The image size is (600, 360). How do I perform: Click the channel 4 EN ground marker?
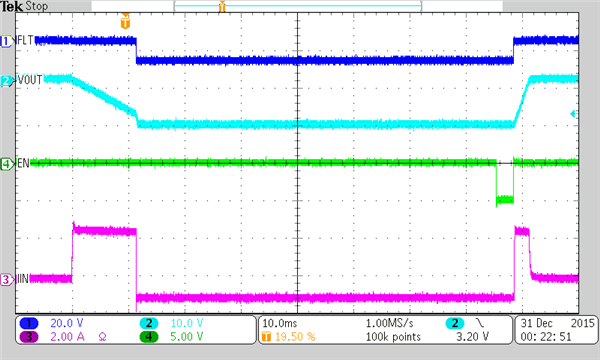(x=7, y=164)
